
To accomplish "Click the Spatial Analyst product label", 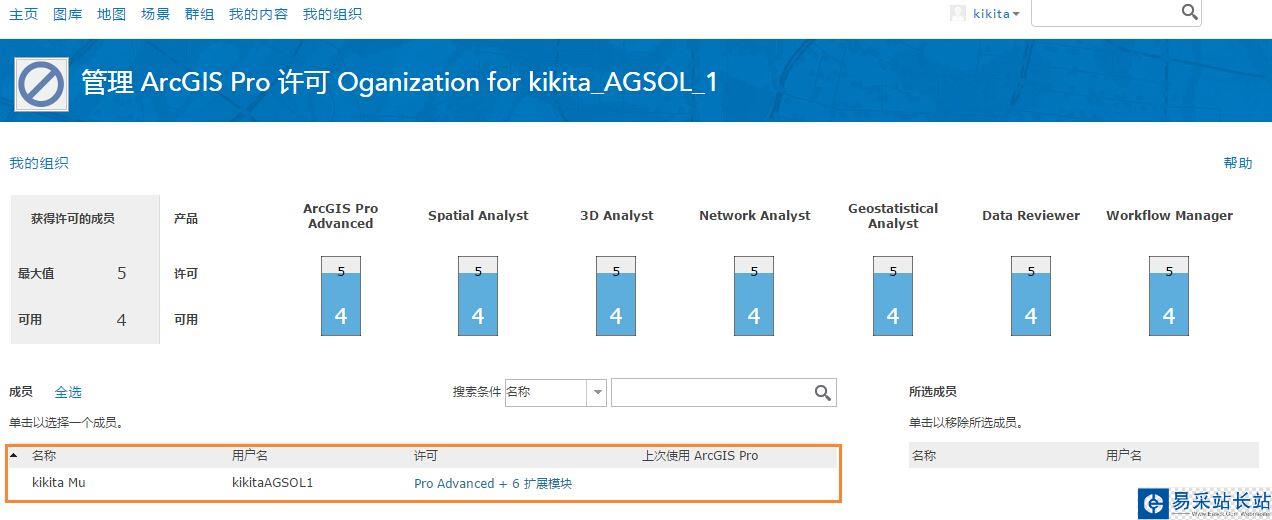I will click(x=478, y=216).
